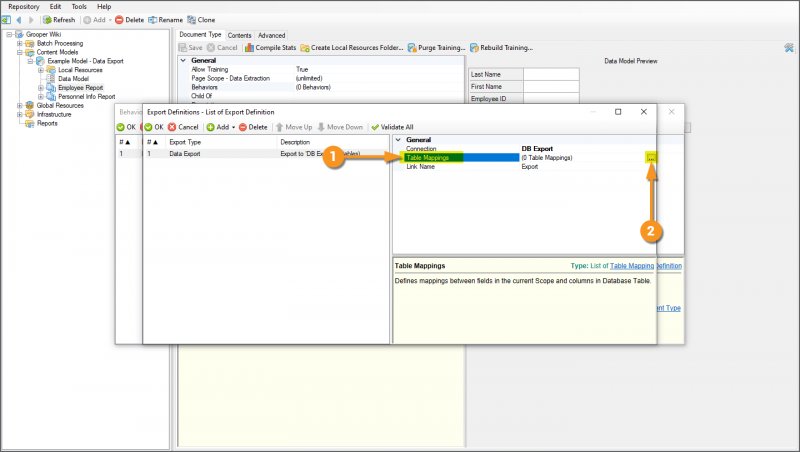Screen dimensions: 800x452
Task: Click the Batch Processing folder icon
Action: click(30, 43)
